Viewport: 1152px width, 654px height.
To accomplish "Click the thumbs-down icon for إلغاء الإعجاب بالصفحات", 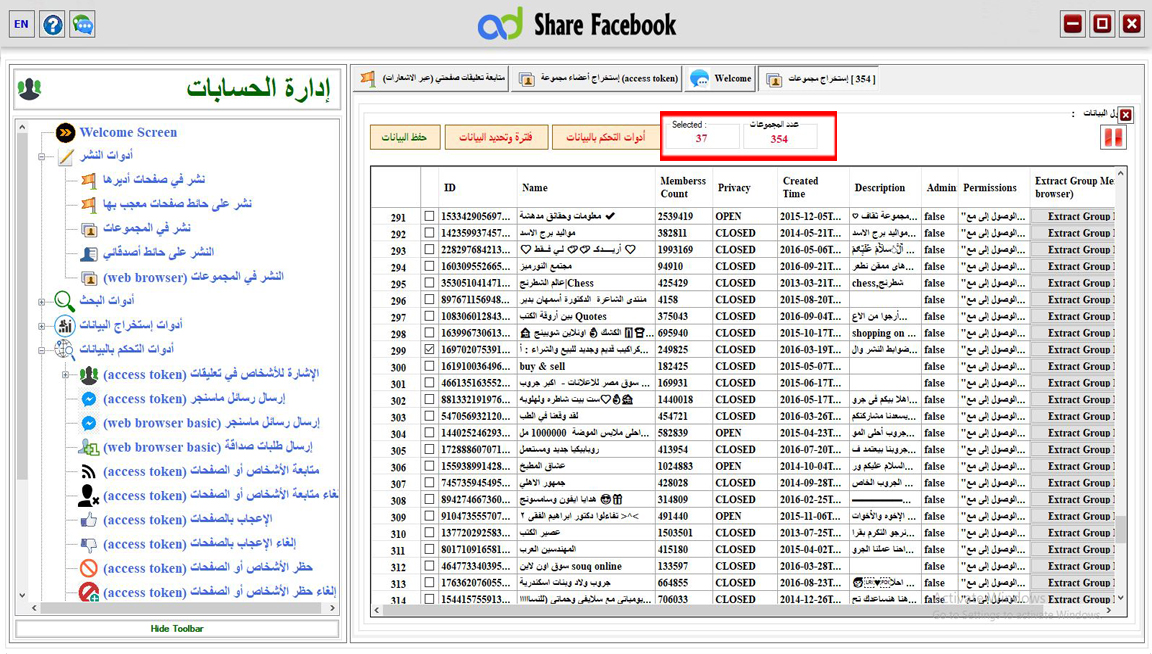I will 89,545.
